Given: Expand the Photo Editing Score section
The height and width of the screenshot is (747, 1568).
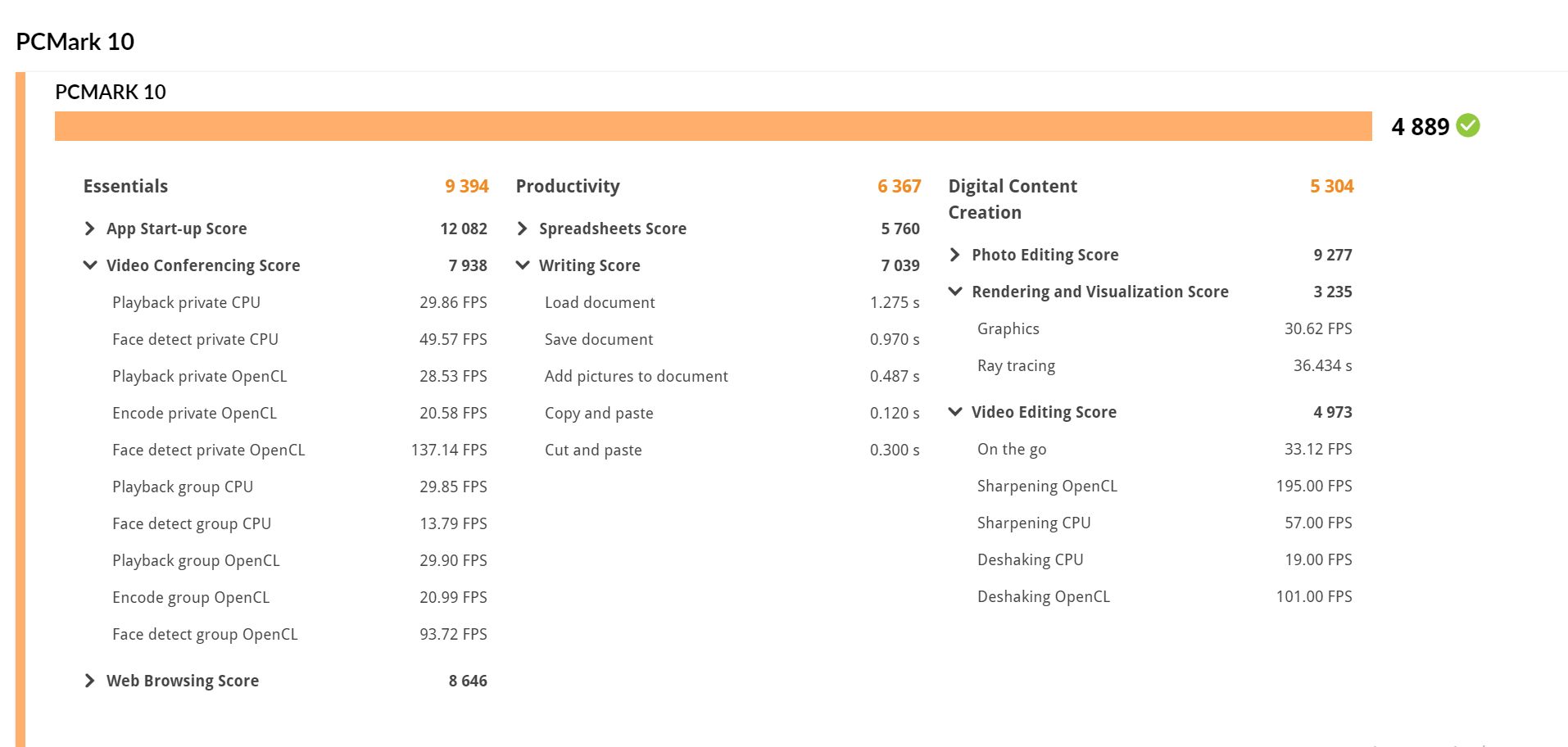Looking at the screenshot, I should [x=955, y=255].
